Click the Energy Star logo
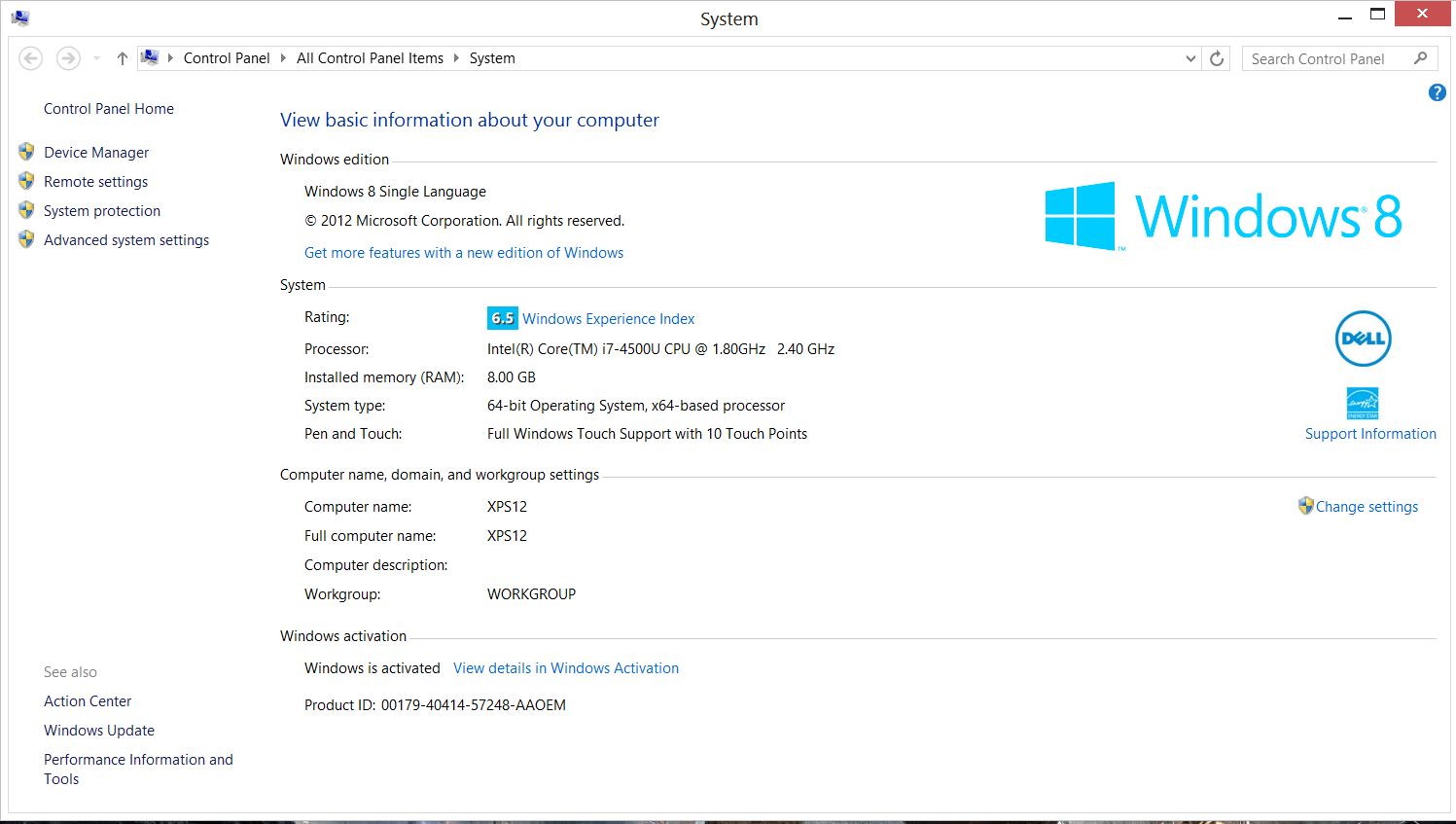Viewport: 1456px width, 824px height. pyautogui.click(x=1362, y=403)
